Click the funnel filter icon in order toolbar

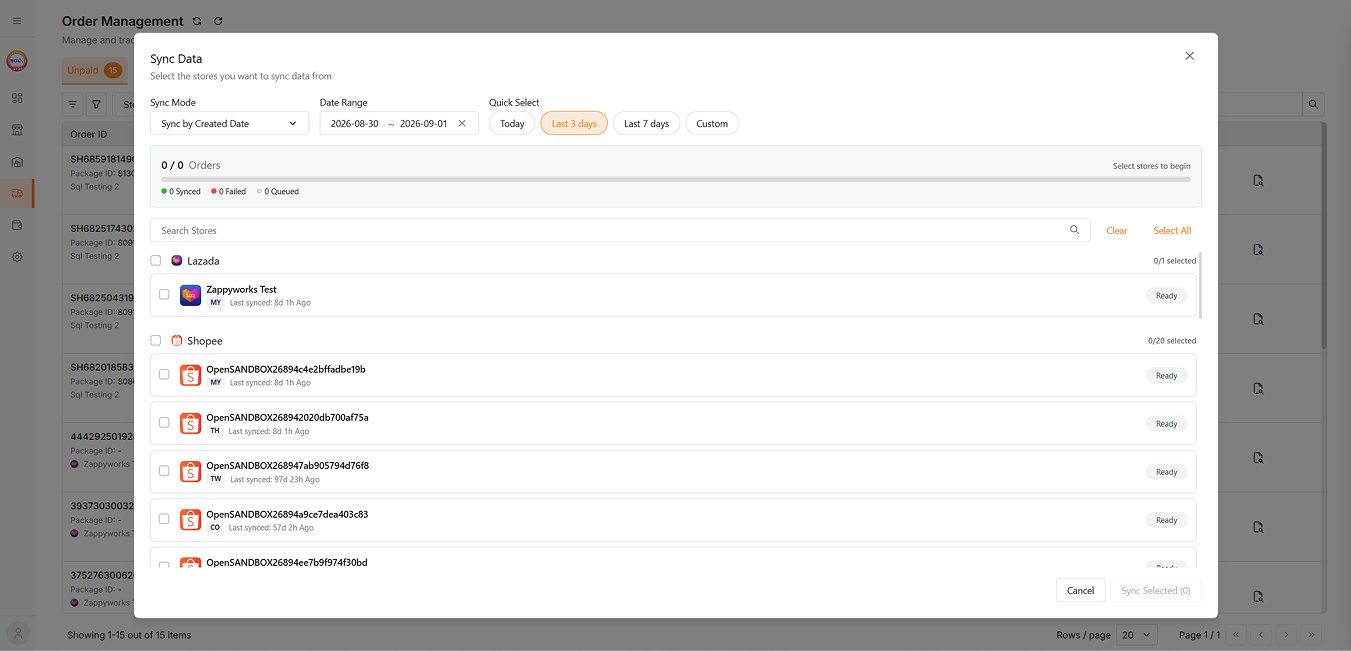coord(97,104)
